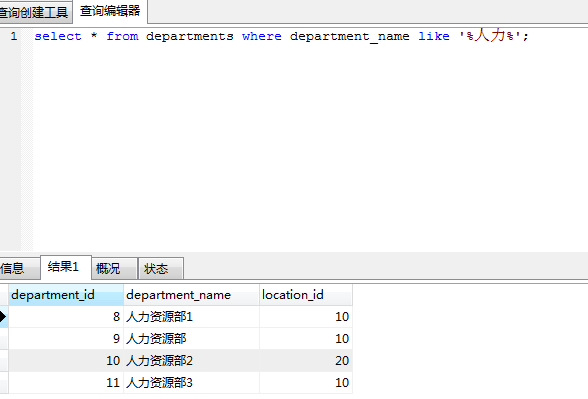Screen dimensions: 588x399
Task: Select the 人力资源部 cell in row 9
Action: [x=191, y=339]
